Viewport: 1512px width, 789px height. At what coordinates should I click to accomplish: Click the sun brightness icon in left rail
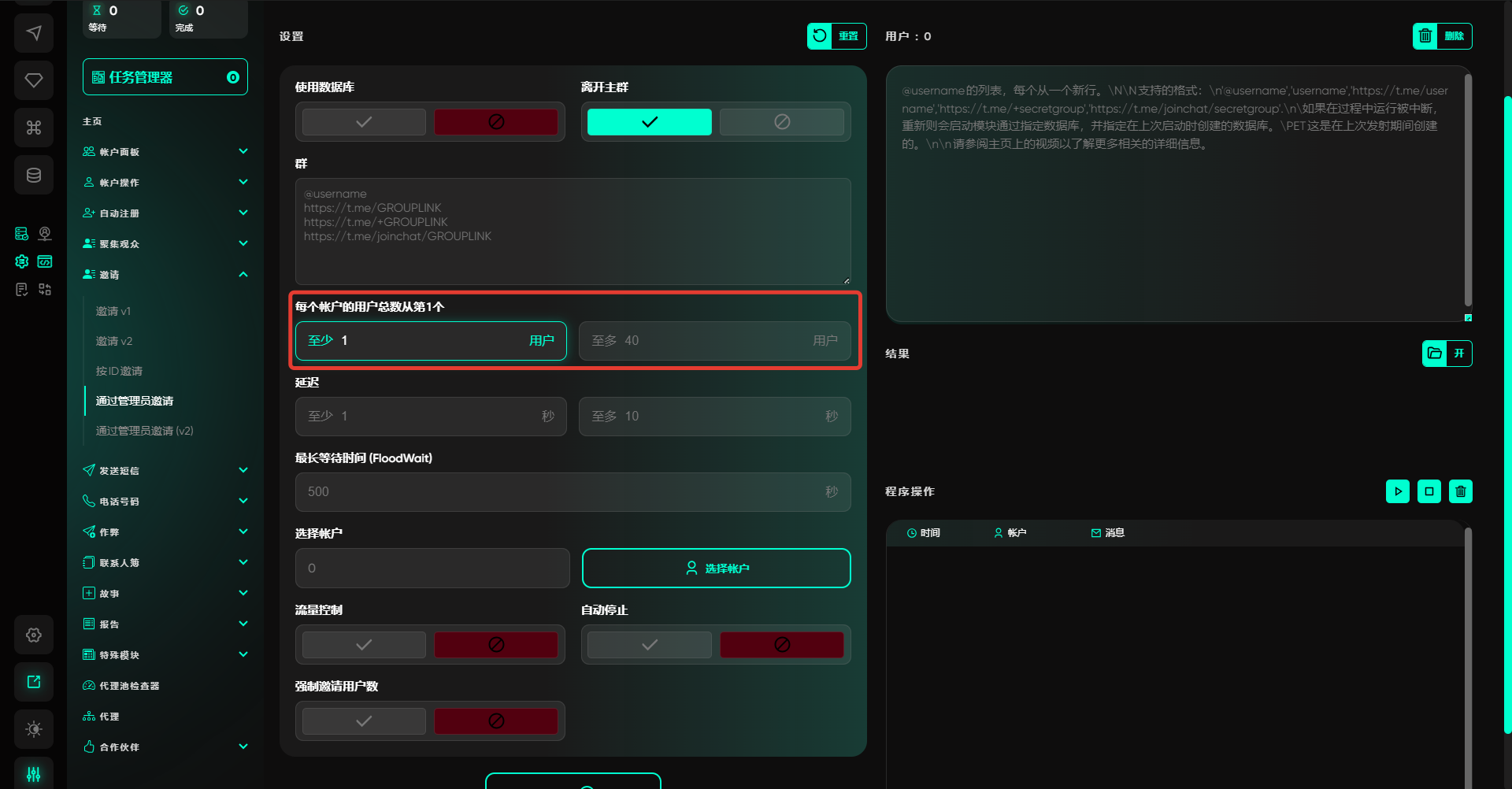tap(33, 729)
